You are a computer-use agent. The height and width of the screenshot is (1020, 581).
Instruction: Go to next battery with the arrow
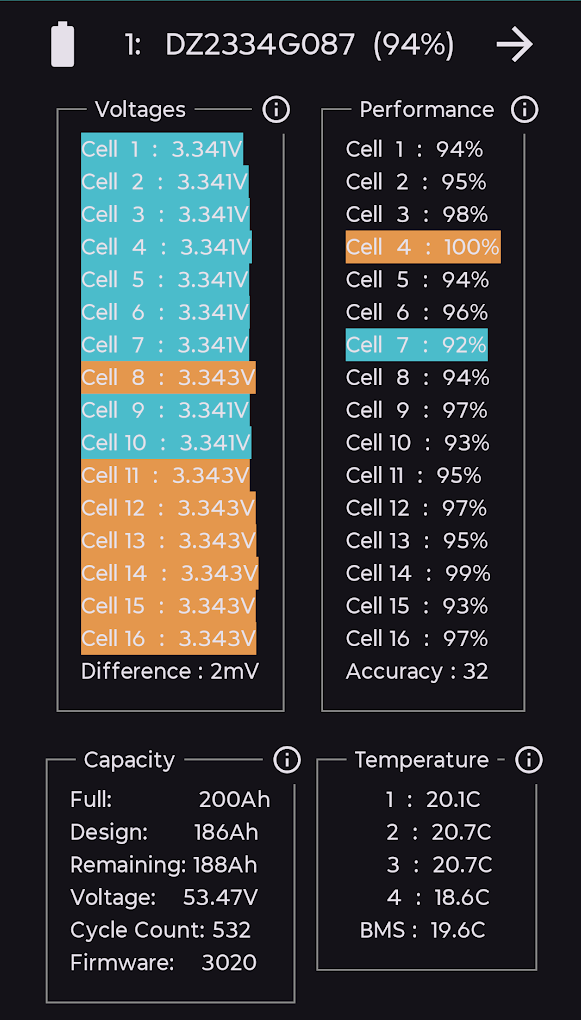[x=515, y=45]
